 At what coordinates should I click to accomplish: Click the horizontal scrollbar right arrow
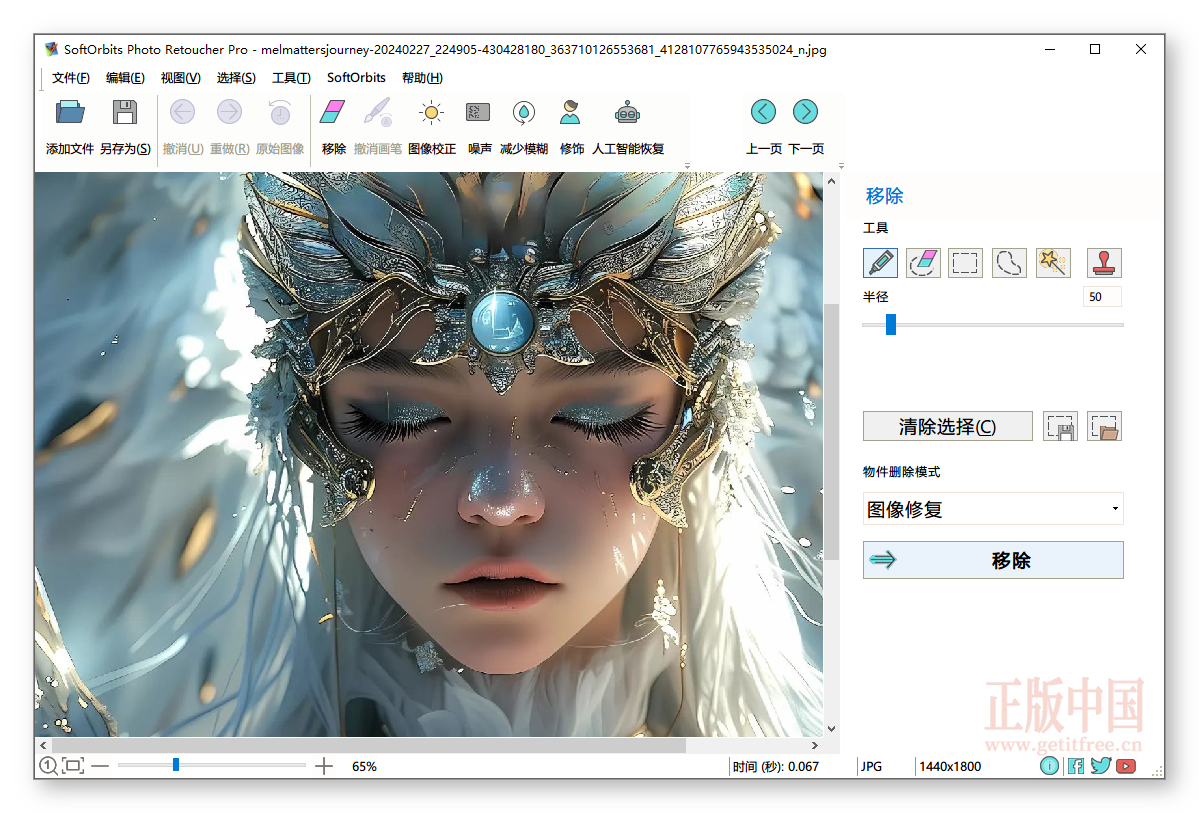(815, 745)
